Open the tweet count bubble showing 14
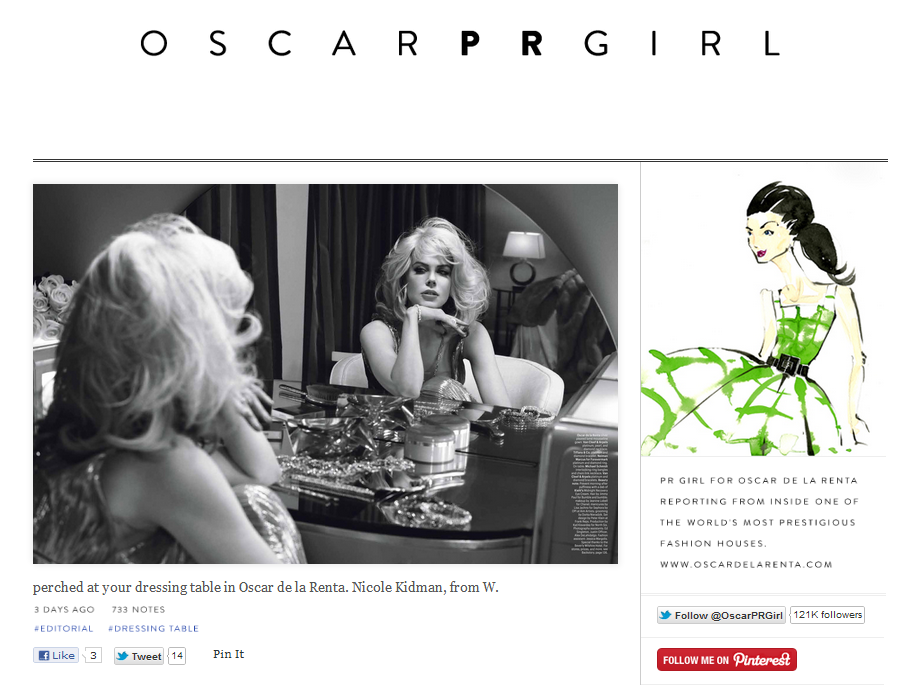 pos(177,656)
